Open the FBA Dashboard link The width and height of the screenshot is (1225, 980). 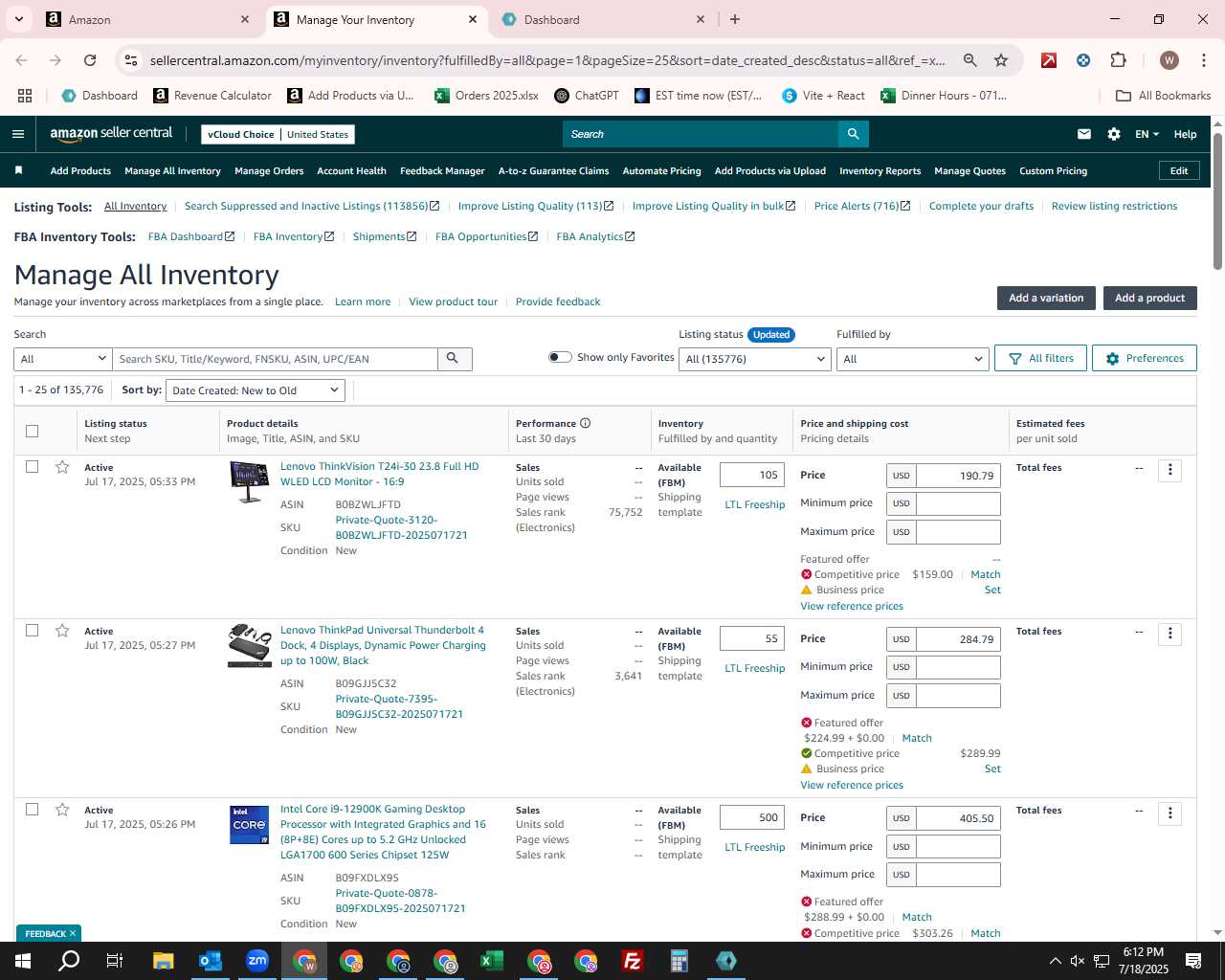coord(190,236)
